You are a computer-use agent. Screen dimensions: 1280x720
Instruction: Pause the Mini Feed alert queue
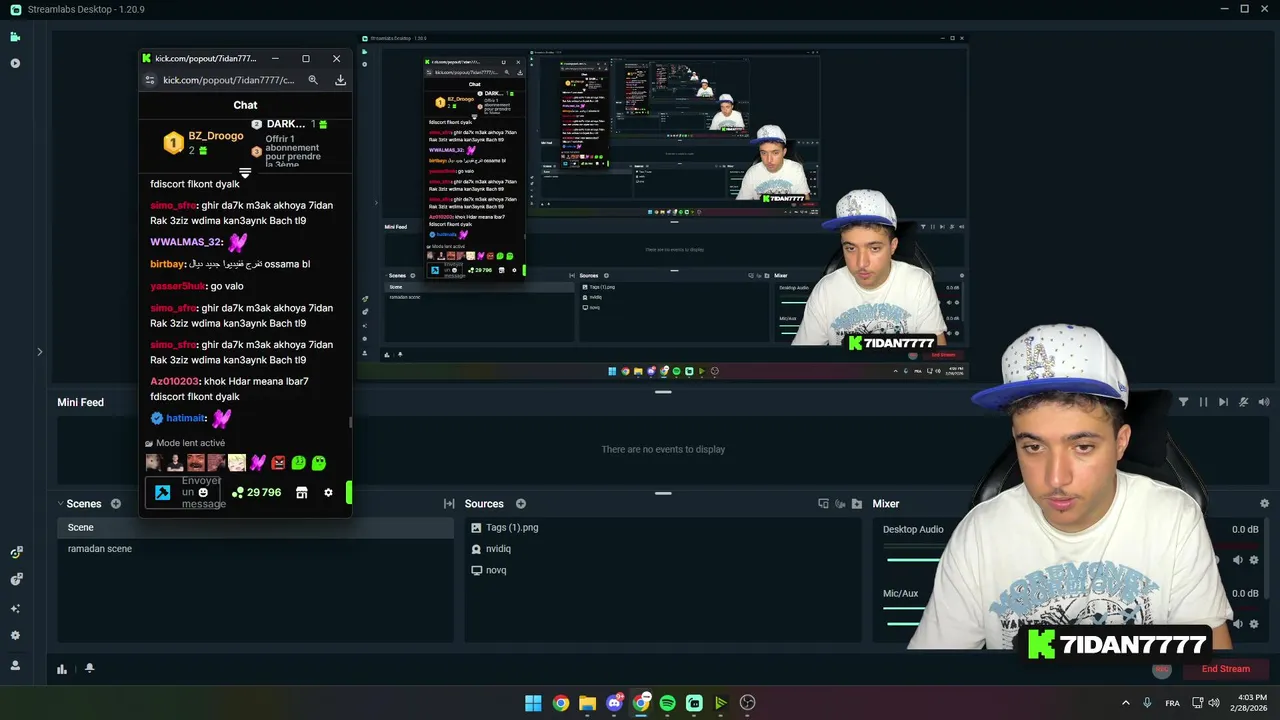click(1203, 402)
